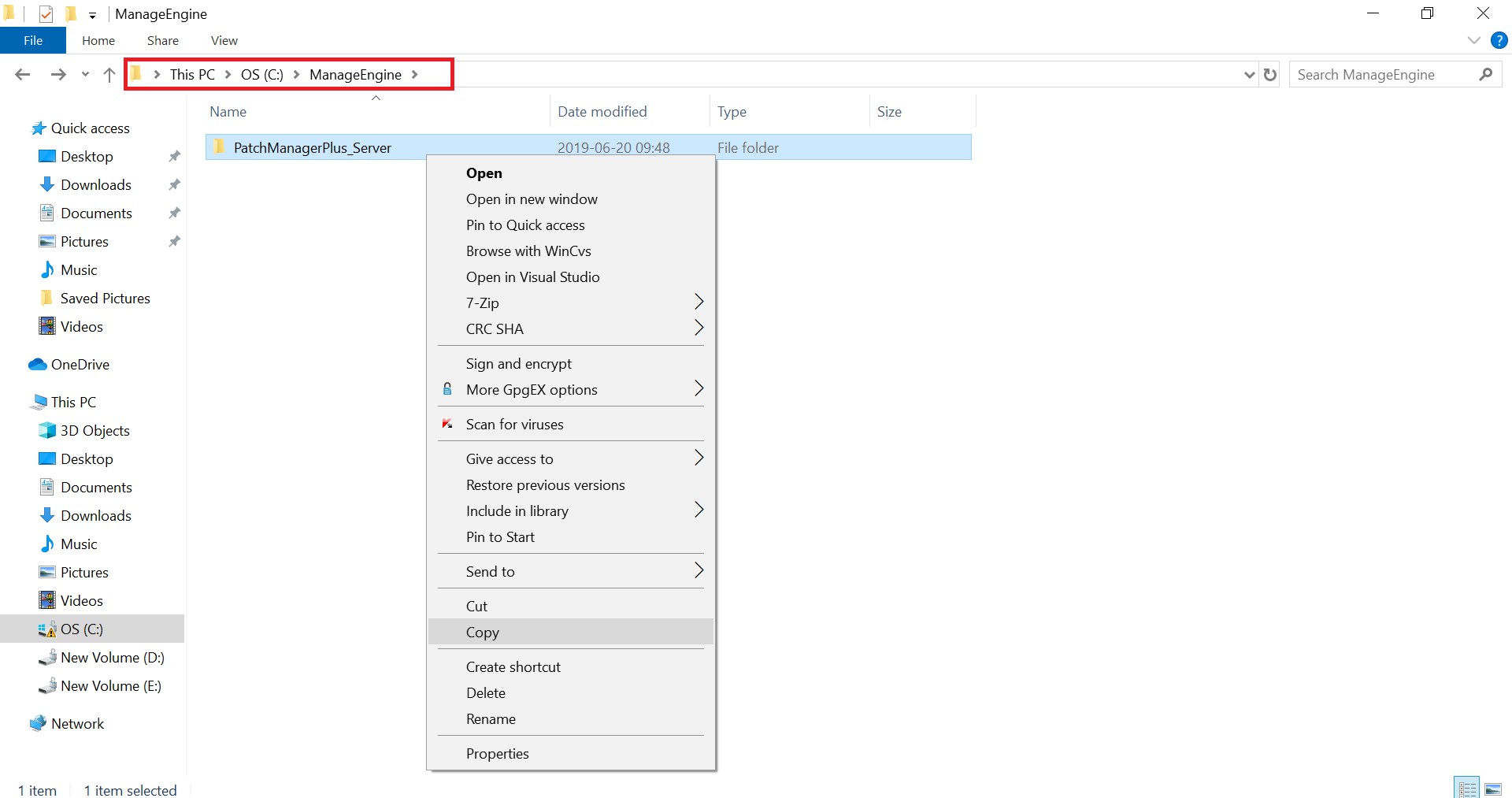Click the Properties quick access toolbar icon
Viewport: 1512px width, 798px height.
(46, 13)
